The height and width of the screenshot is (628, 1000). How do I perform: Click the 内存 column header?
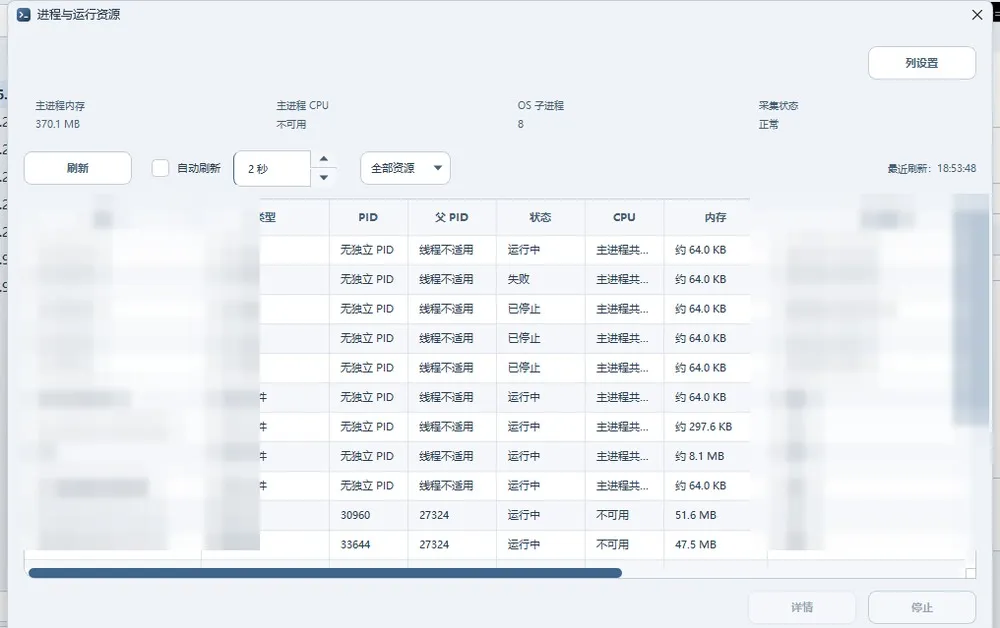coord(715,217)
